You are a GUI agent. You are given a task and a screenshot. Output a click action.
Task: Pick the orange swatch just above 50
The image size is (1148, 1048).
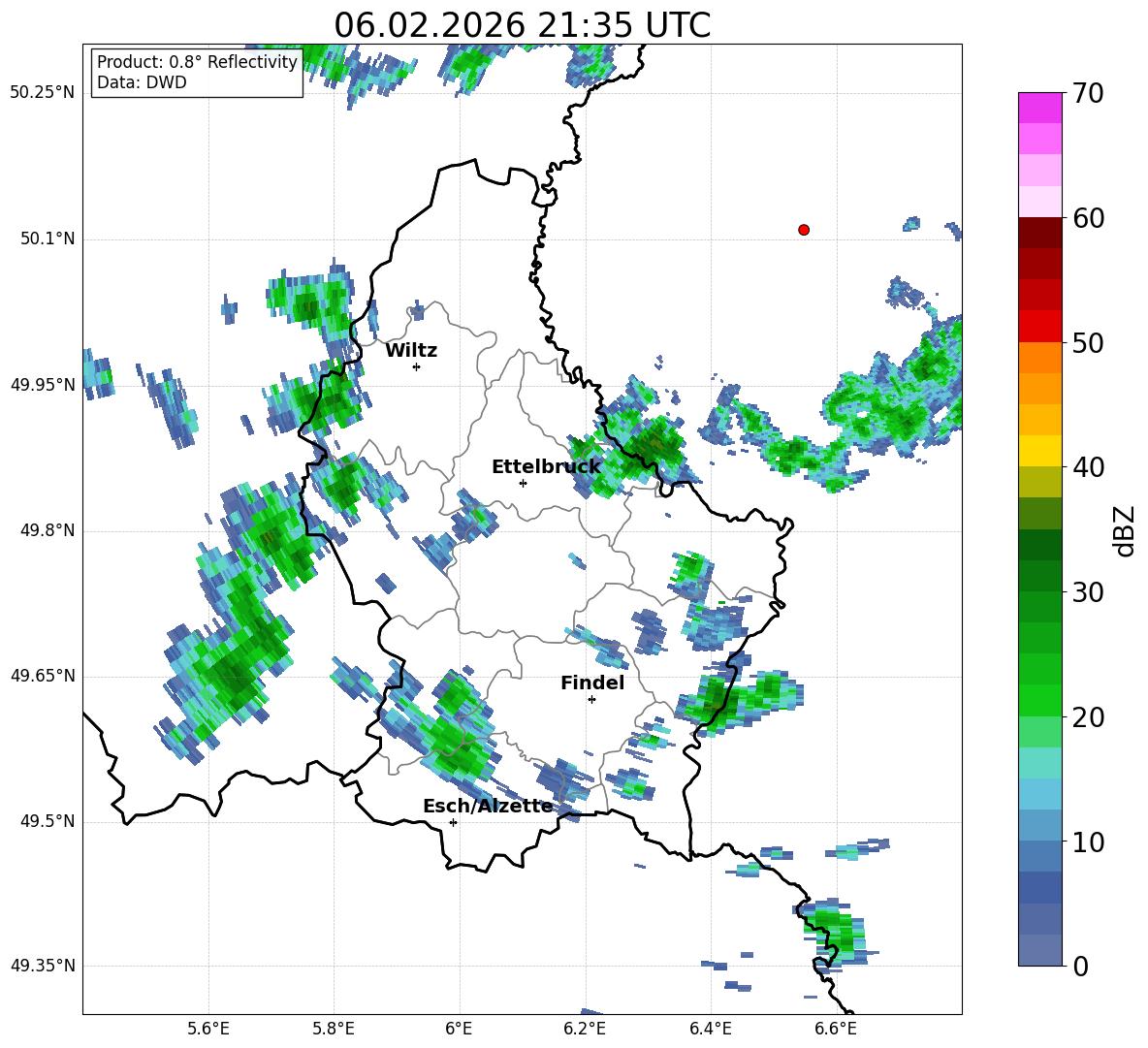pyautogui.click(x=1039, y=358)
